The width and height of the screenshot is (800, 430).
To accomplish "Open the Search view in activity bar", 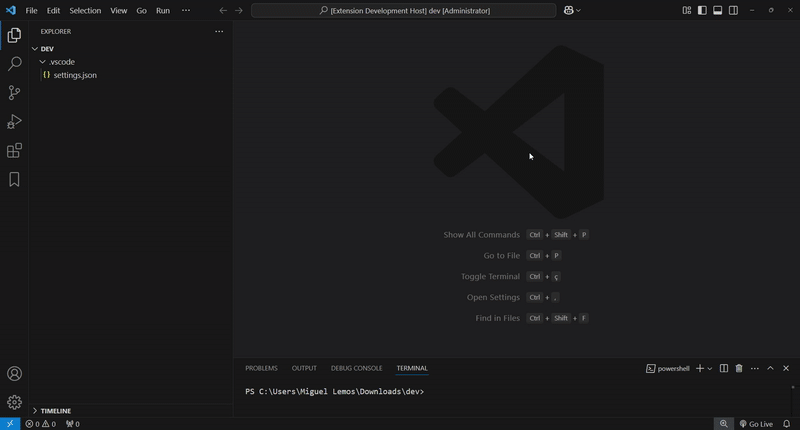I will [x=14, y=64].
